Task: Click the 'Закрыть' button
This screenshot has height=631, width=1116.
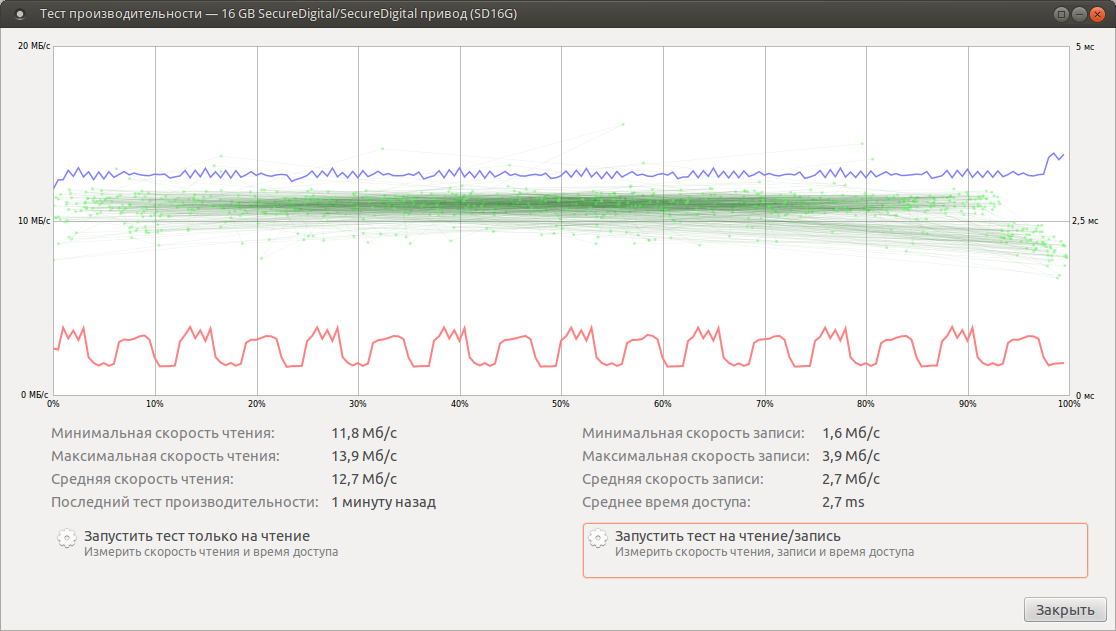Action: [1065, 610]
